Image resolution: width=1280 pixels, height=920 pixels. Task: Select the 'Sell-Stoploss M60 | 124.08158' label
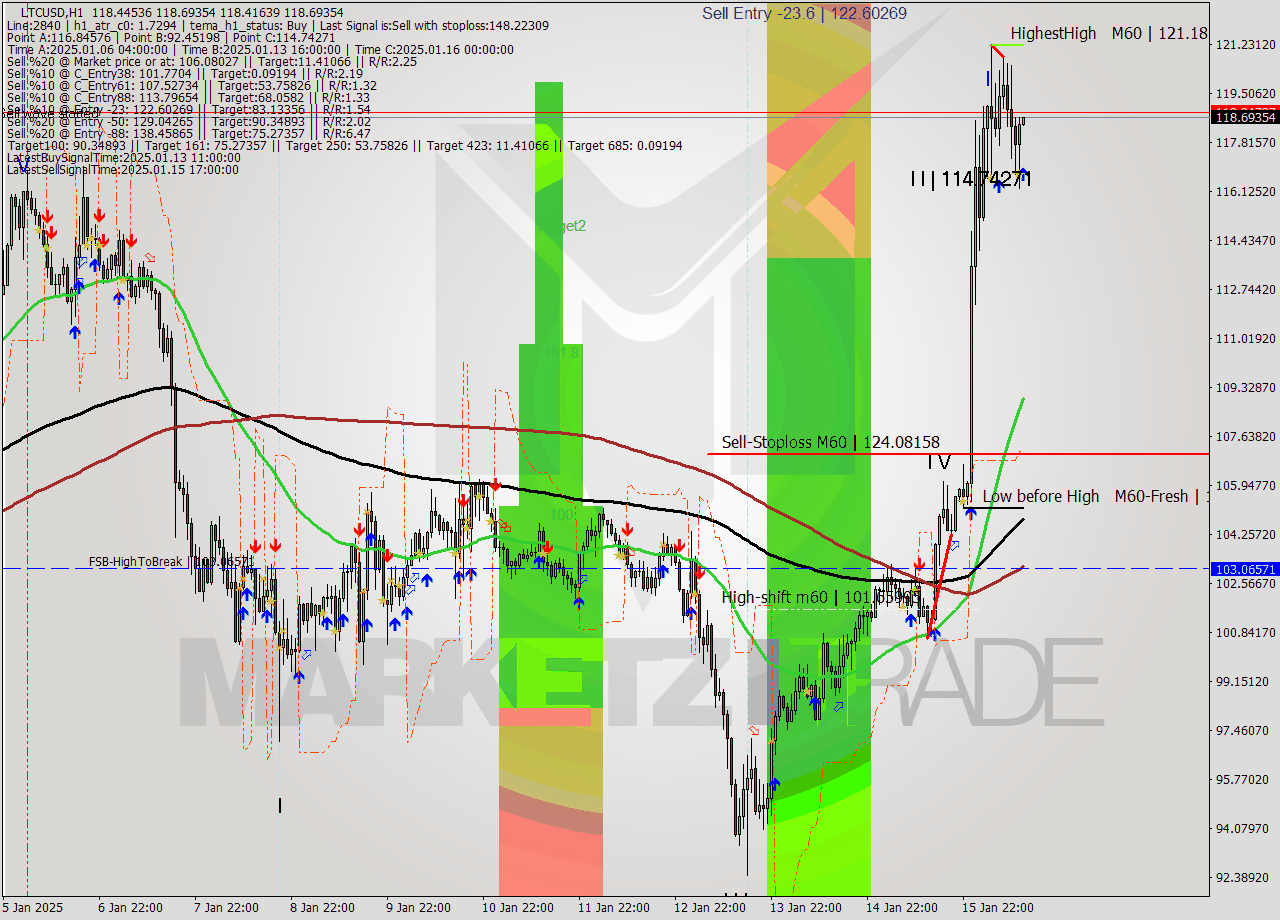coord(831,442)
